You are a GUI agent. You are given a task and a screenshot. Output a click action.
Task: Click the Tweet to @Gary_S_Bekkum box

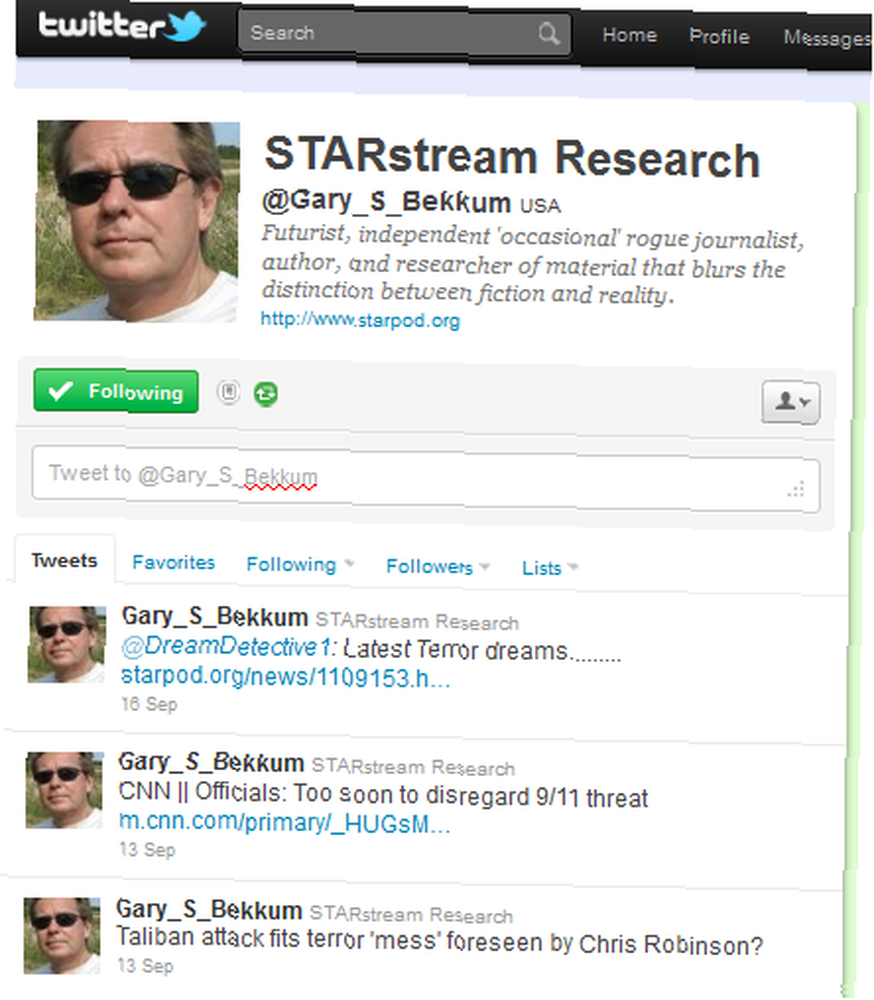tap(426, 481)
